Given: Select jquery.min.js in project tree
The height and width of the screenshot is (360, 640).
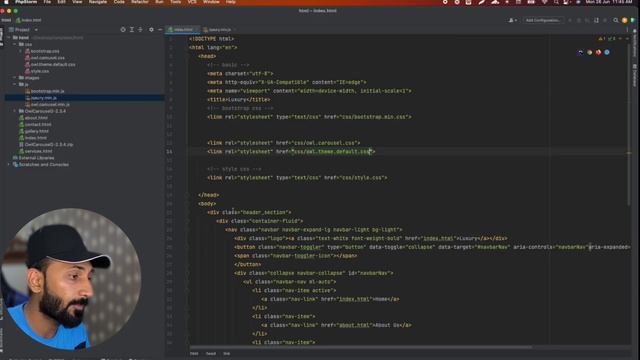Looking at the screenshot, I should (x=41, y=98).
